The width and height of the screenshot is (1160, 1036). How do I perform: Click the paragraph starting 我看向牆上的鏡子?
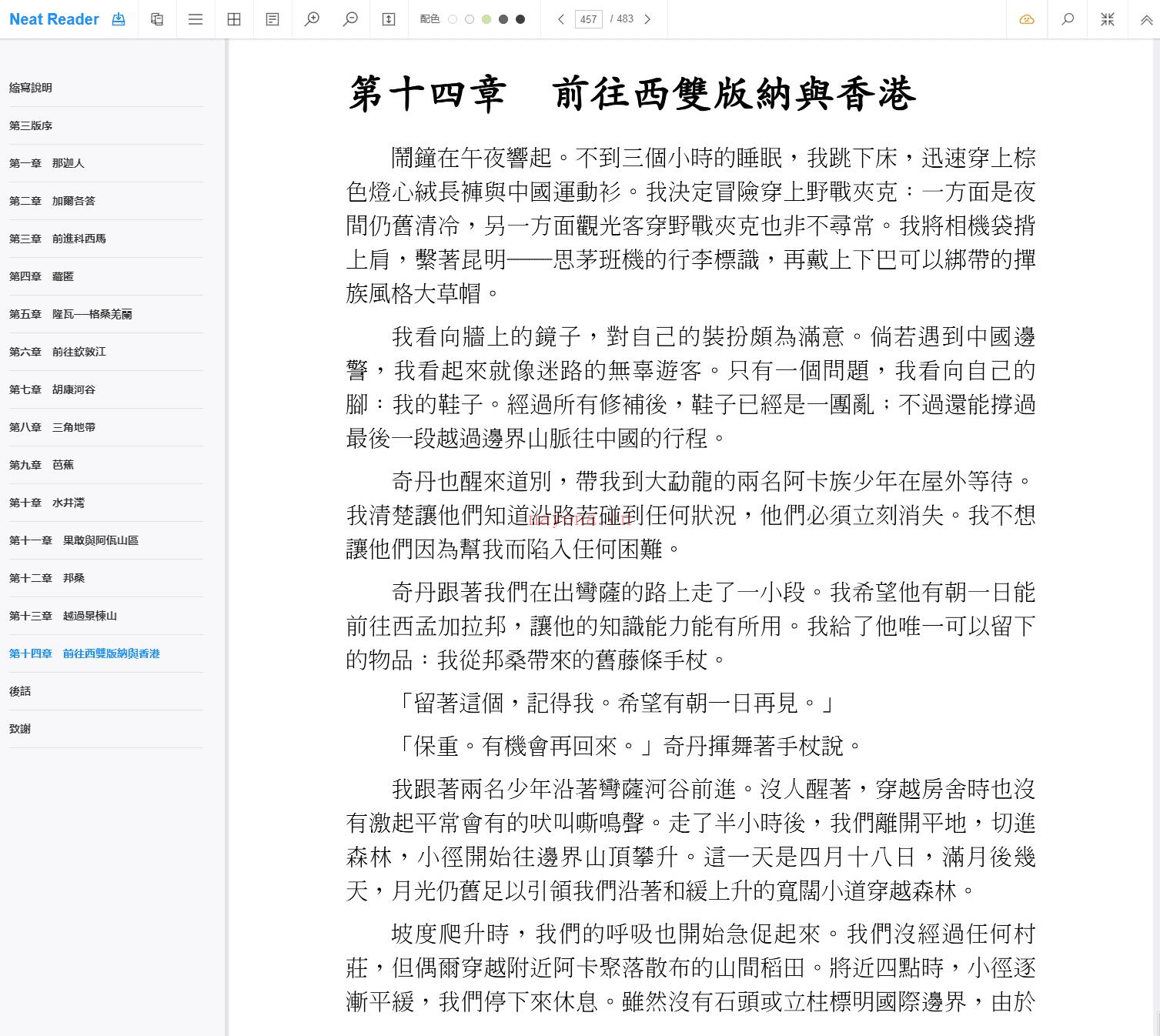(x=691, y=387)
